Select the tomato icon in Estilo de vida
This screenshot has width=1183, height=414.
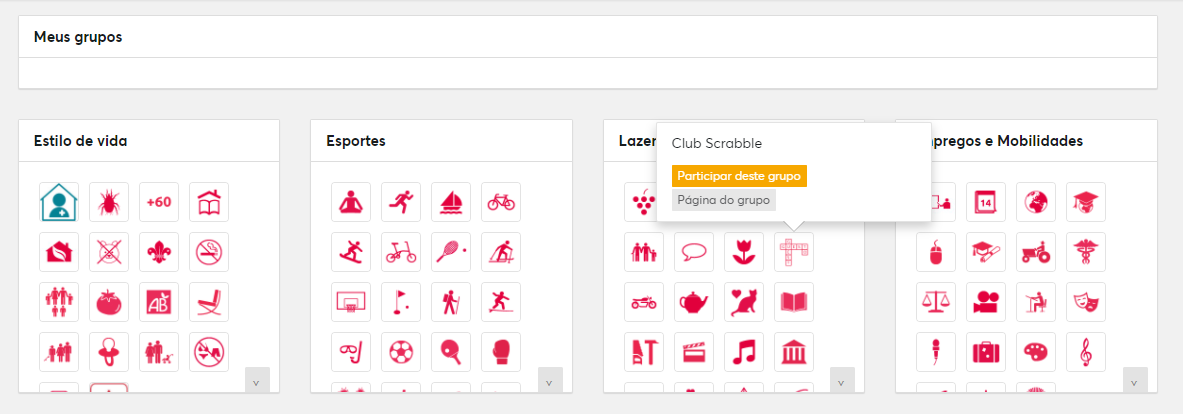(109, 302)
